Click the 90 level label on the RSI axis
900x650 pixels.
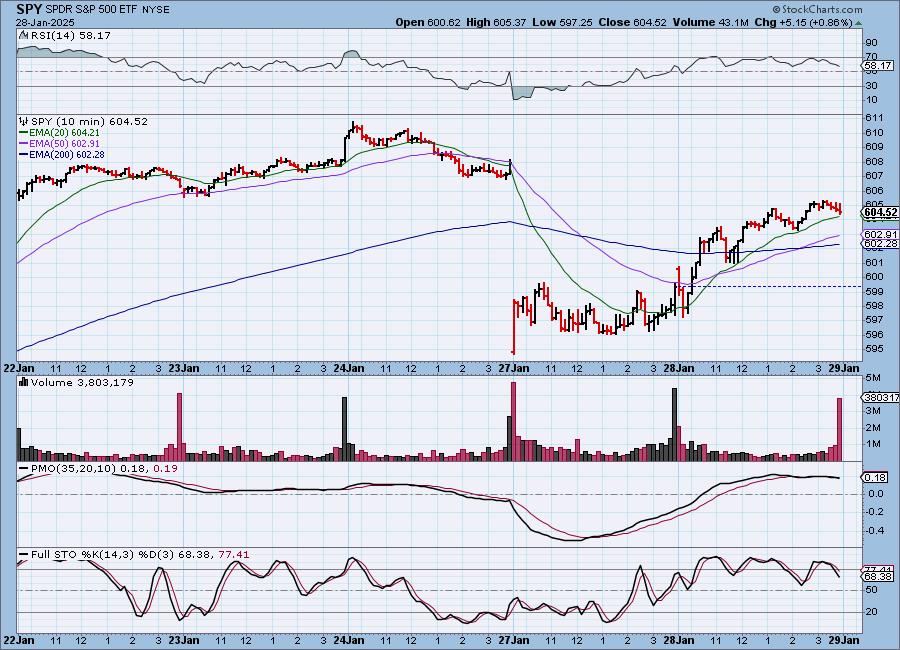tap(871, 42)
